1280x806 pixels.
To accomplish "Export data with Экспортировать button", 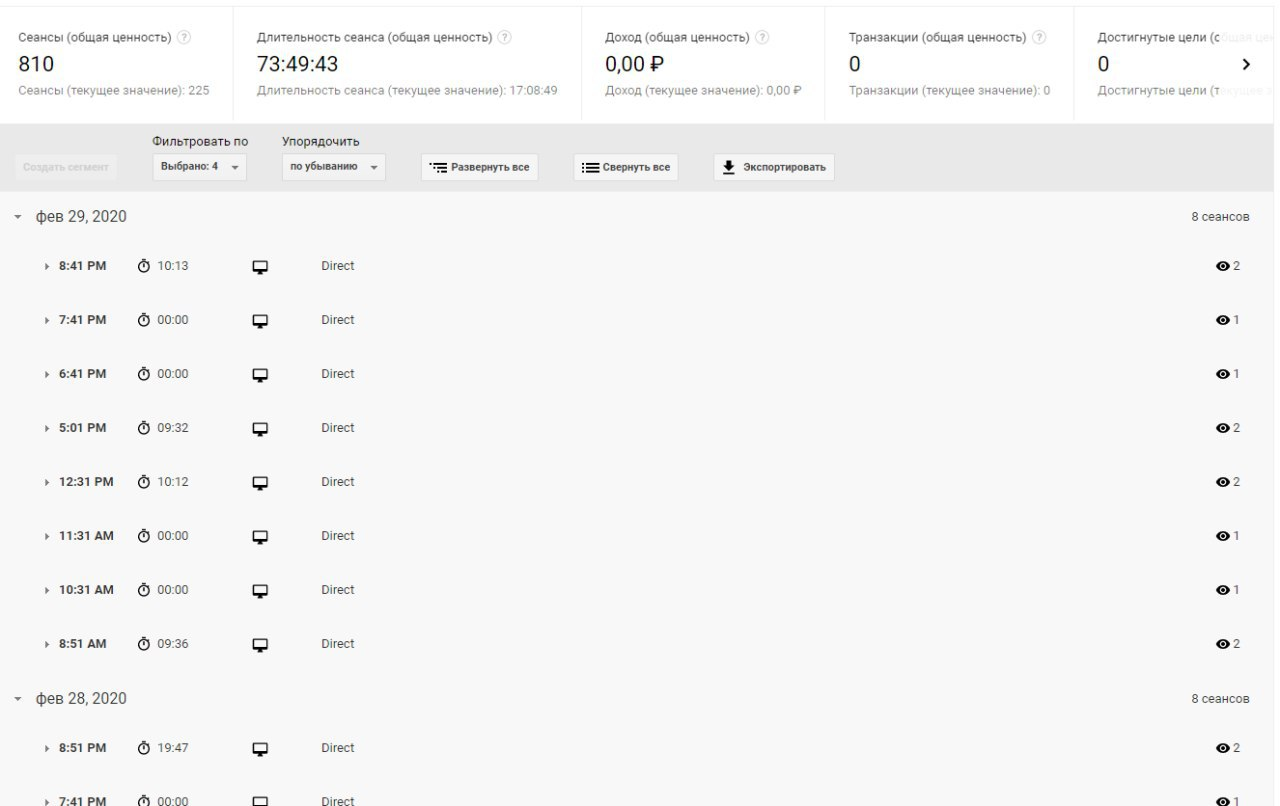I will [774, 167].
